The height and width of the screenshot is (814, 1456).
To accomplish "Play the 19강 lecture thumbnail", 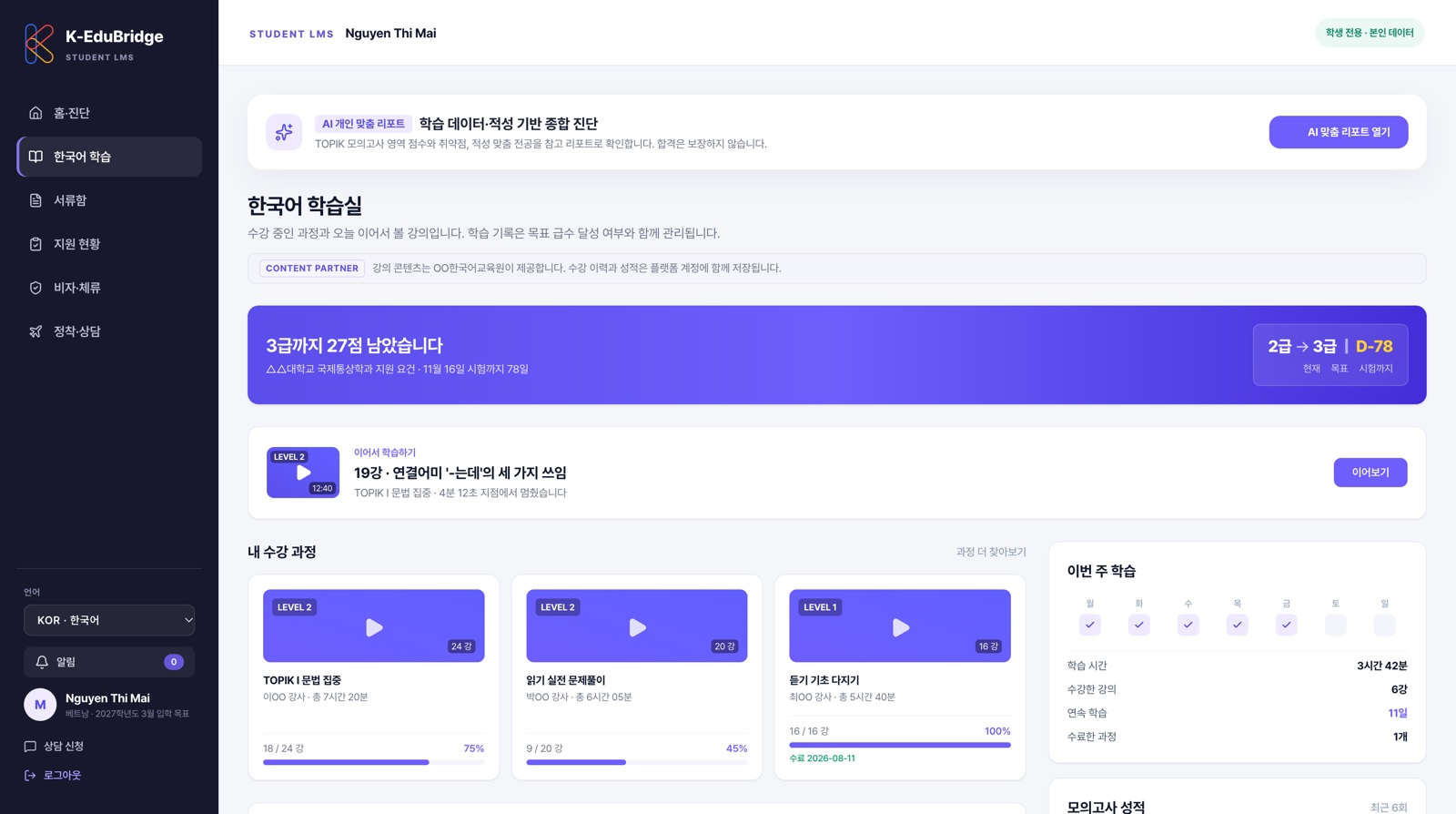I will coord(303,473).
